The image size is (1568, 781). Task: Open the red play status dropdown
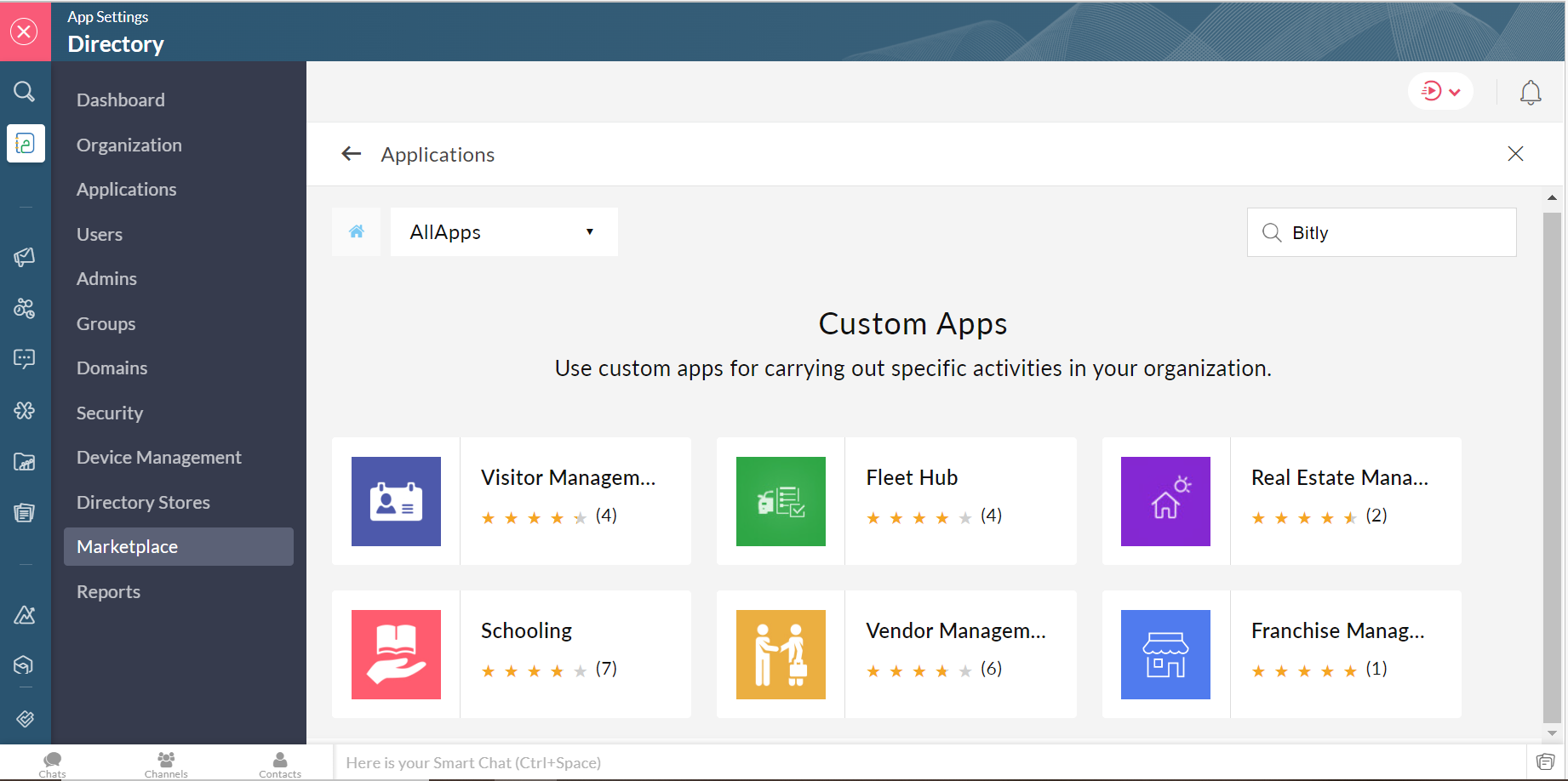tap(1440, 92)
